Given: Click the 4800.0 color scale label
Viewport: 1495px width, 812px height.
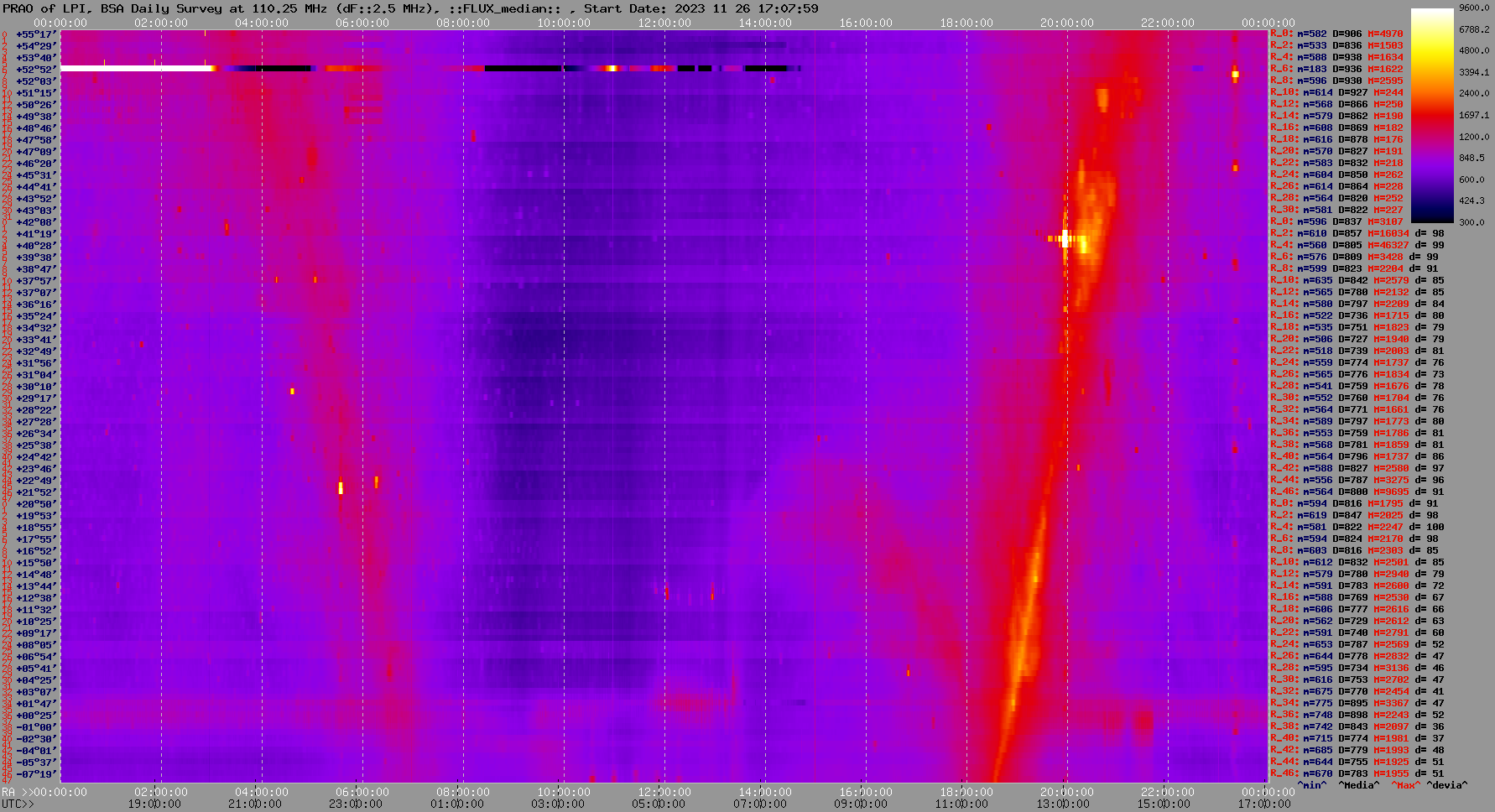Looking at the screenshot, I should pos(1473,50).
